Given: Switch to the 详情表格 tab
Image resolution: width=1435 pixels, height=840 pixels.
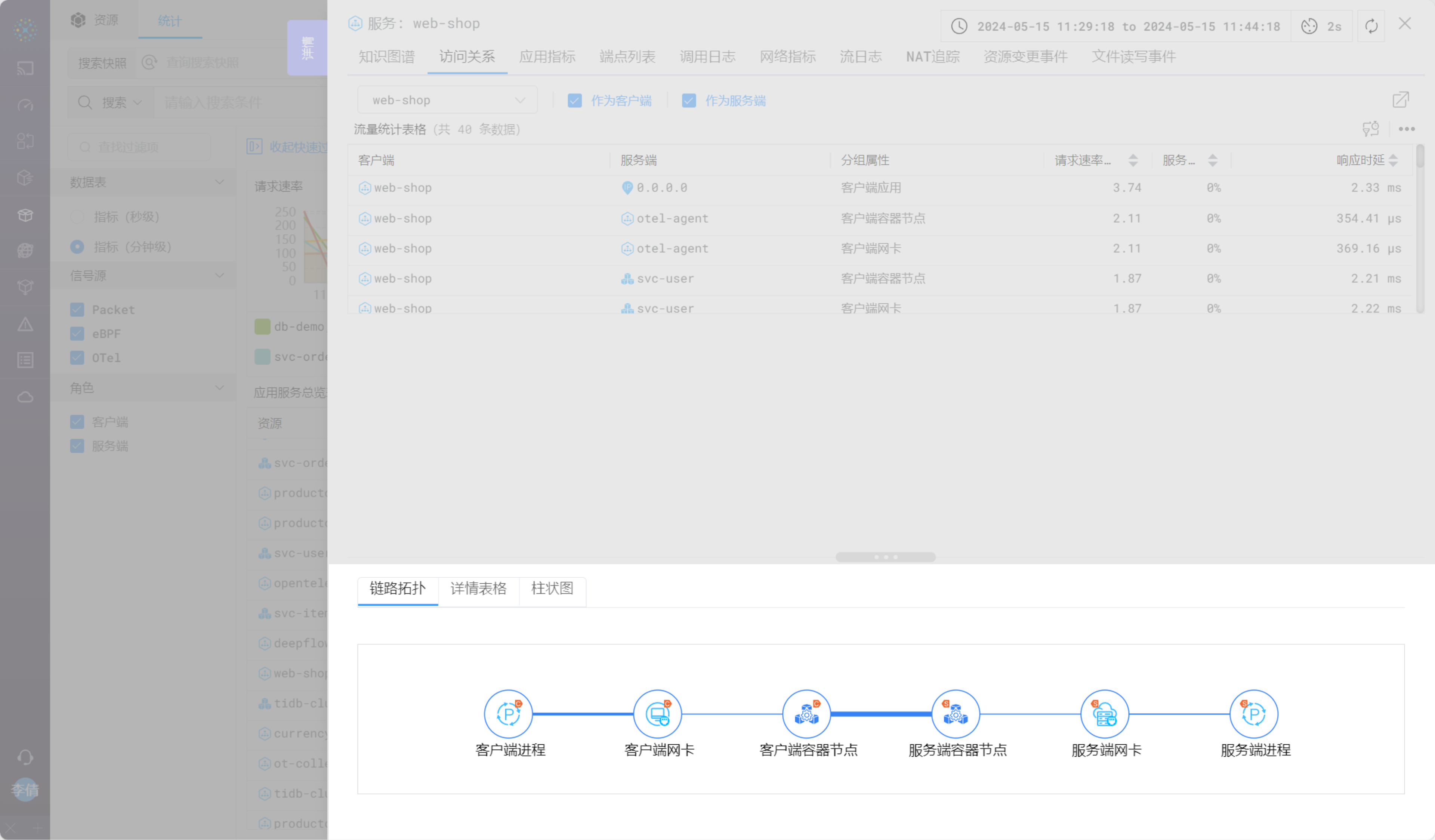Looking at the screenshot, I should (478, 588).
